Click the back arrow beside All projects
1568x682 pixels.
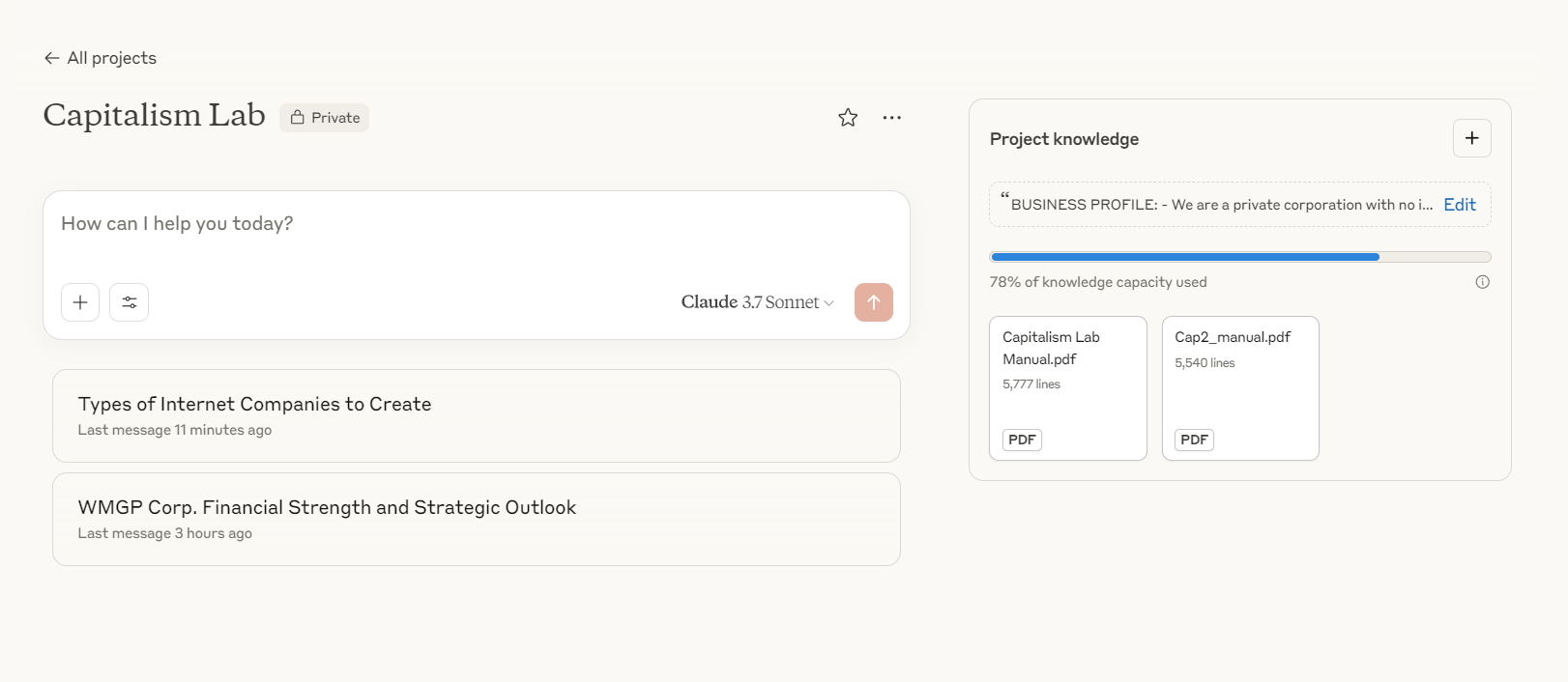click(x=52, y=58)
